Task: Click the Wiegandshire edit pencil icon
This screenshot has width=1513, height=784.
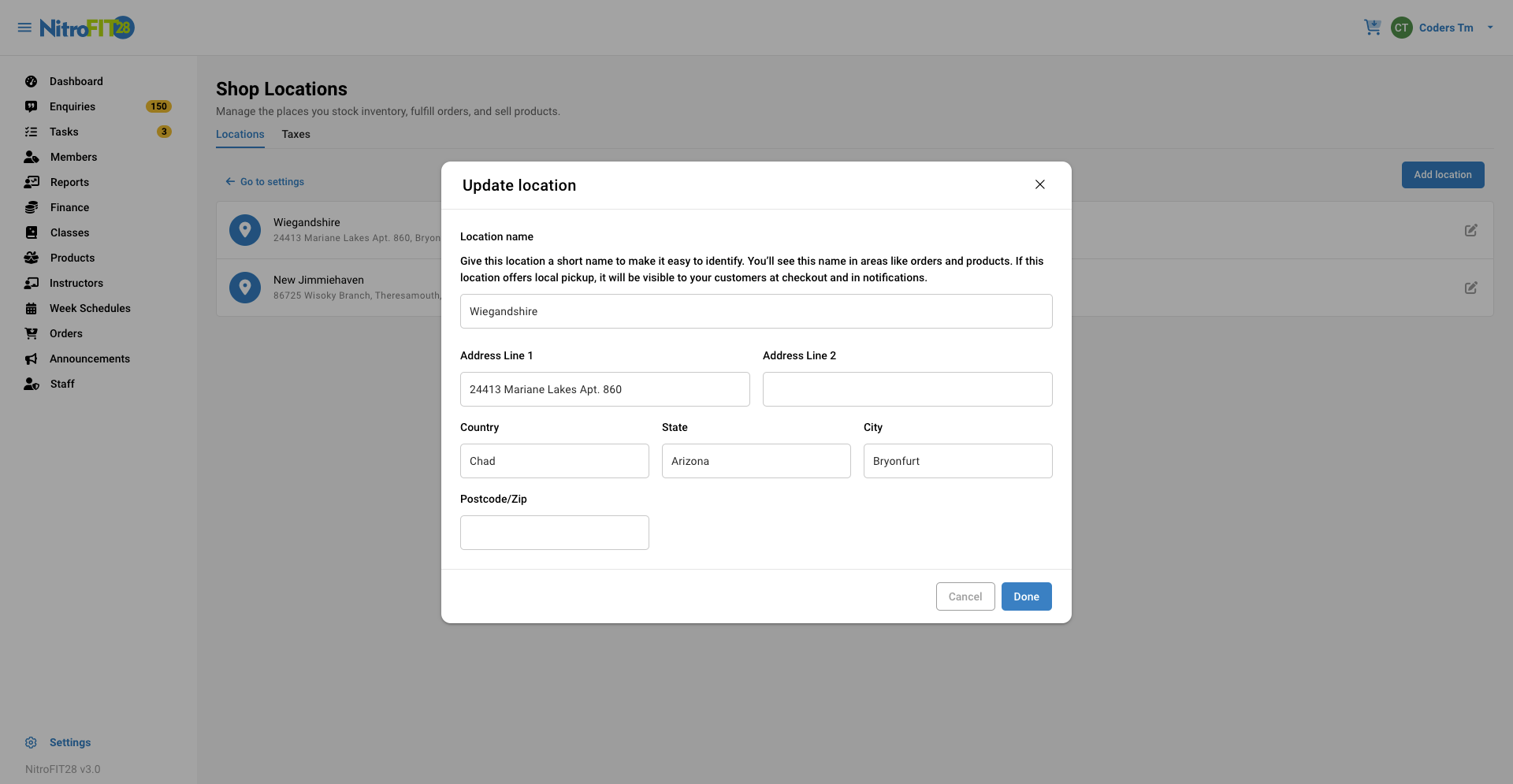Action: 1470,230
